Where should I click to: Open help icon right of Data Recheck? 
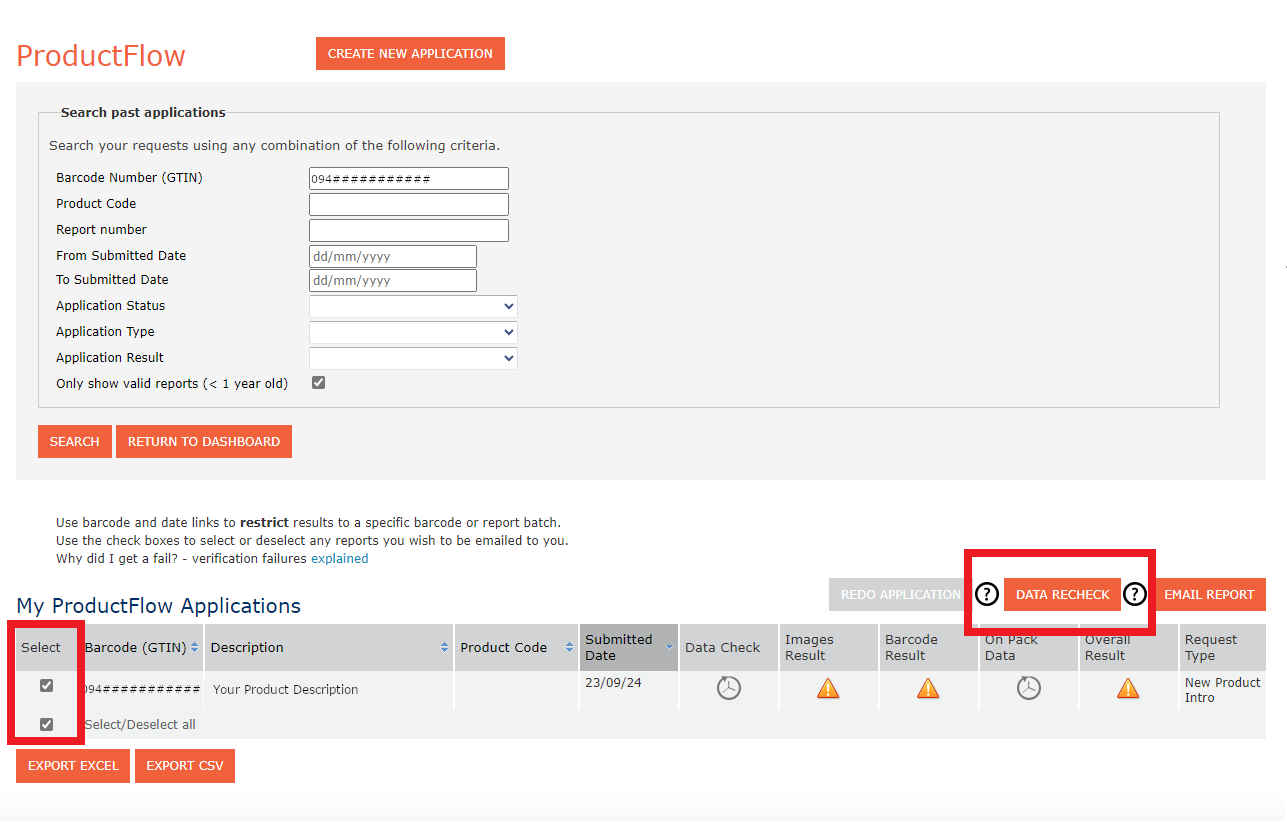(1134, 594)
